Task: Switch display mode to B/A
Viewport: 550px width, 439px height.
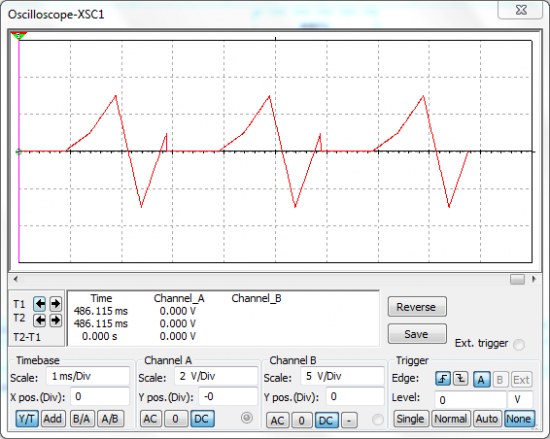Action: (82, 419)
